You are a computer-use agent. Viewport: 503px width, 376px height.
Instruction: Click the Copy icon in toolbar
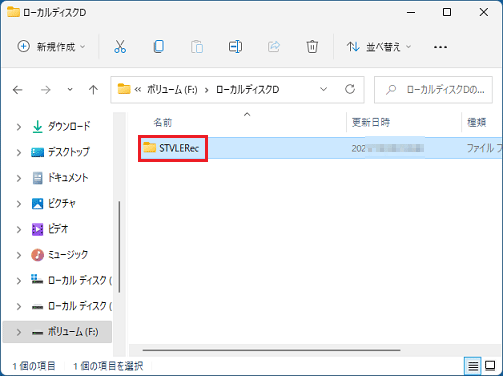click(159, 47)
